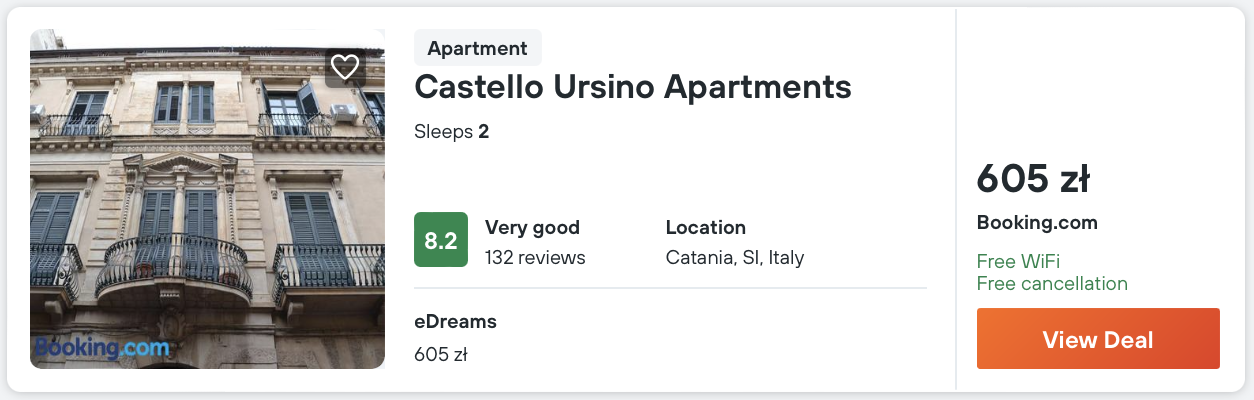
Task: Click the Free cancellation text
Action: tap(1052, 283)
